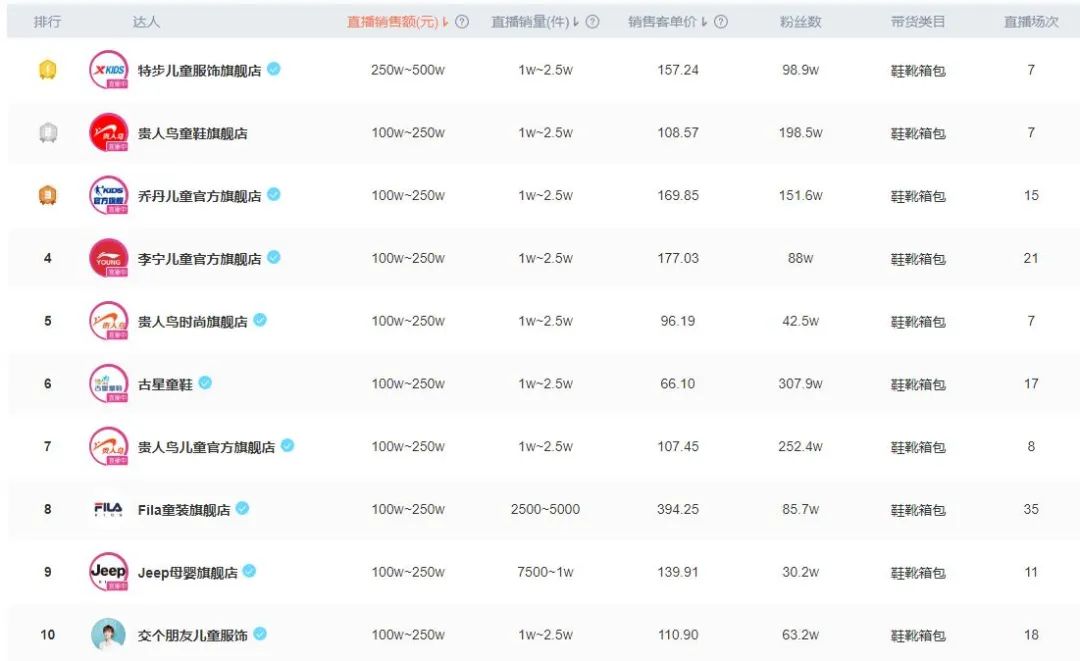
Task: Click the verified badge next to 古星童鞋
Action: (x=203, y=382)
